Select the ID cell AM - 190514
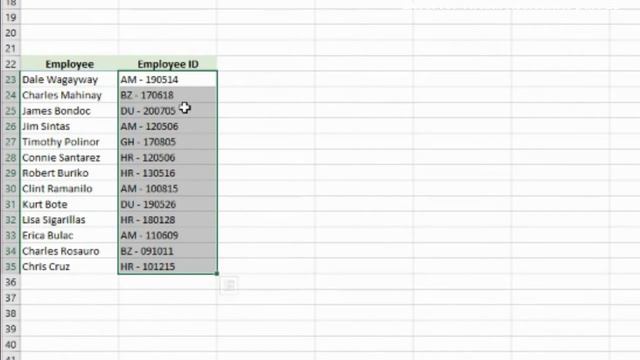 168,79
